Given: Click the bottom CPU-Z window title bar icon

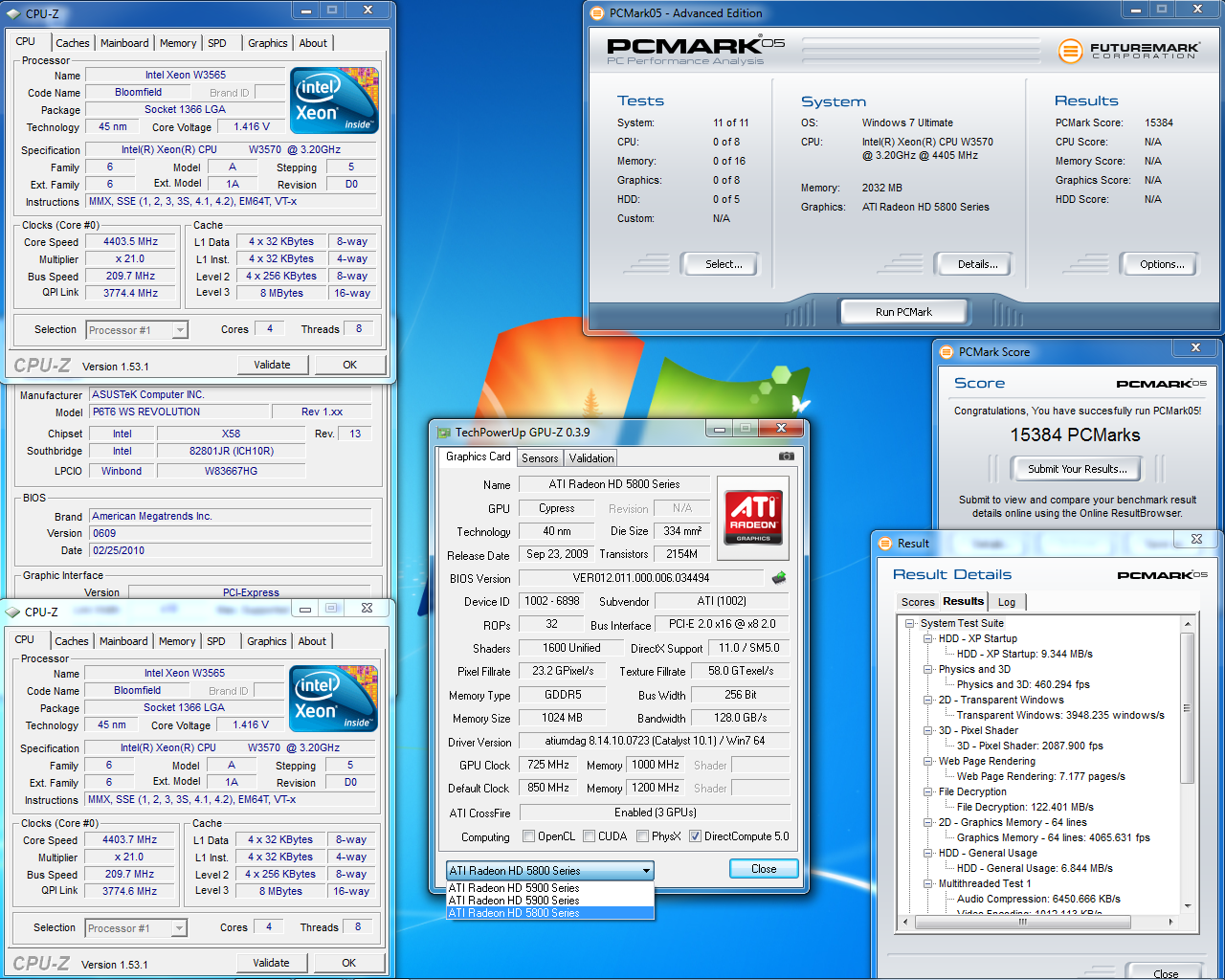Looking at the screenshot, I should click(x=13, y=612).
